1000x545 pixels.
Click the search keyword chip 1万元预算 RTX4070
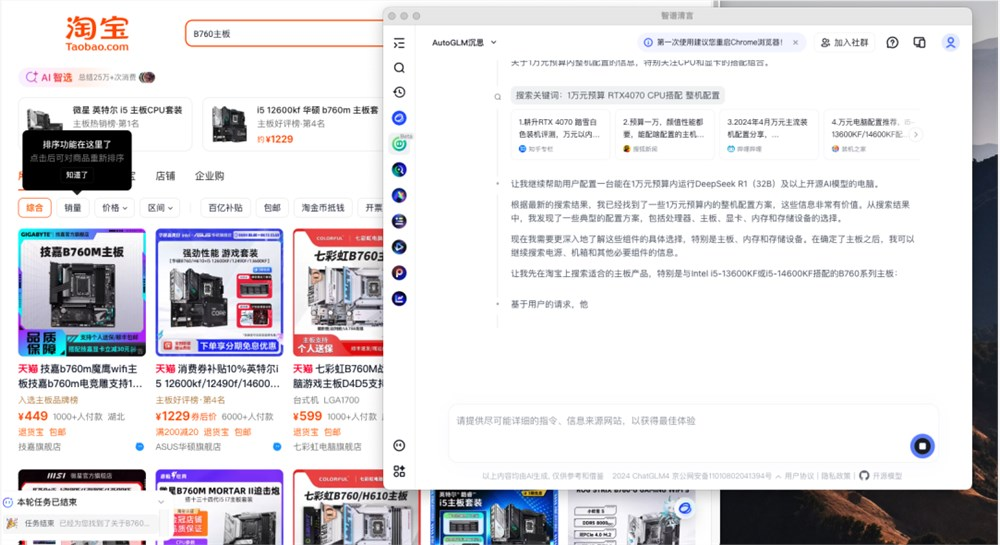[617, 96]
